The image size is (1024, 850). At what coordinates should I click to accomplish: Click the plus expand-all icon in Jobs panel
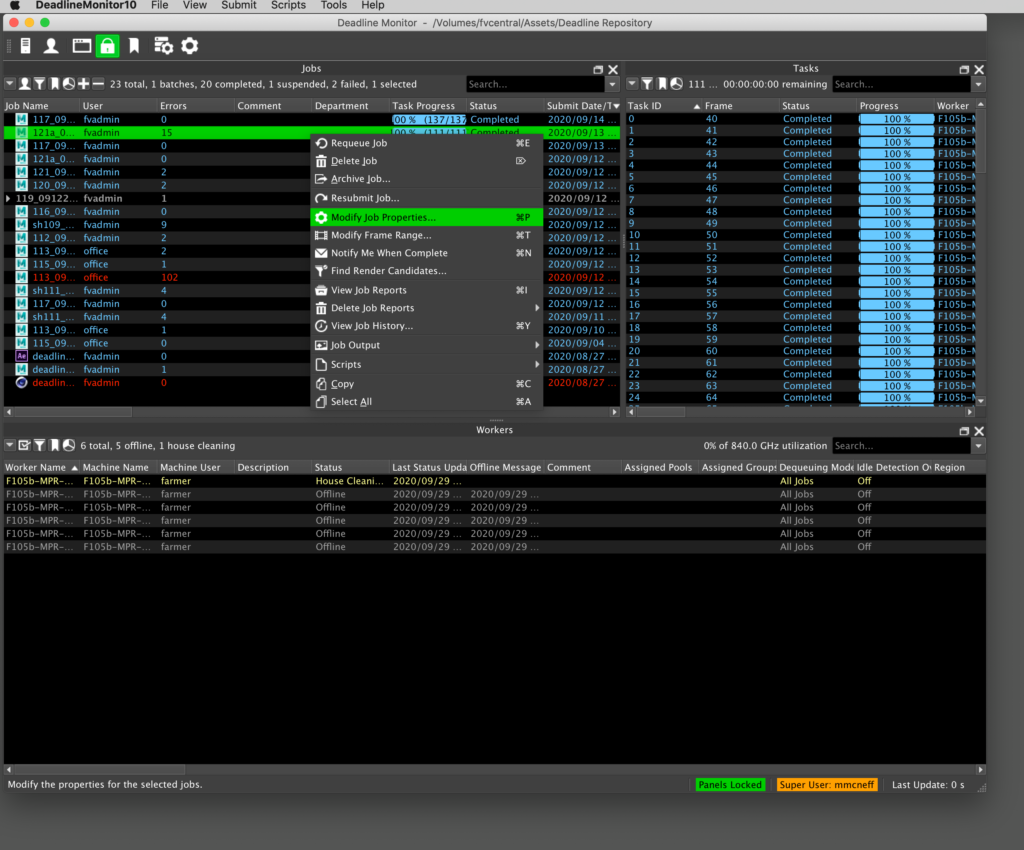point(84,84)
